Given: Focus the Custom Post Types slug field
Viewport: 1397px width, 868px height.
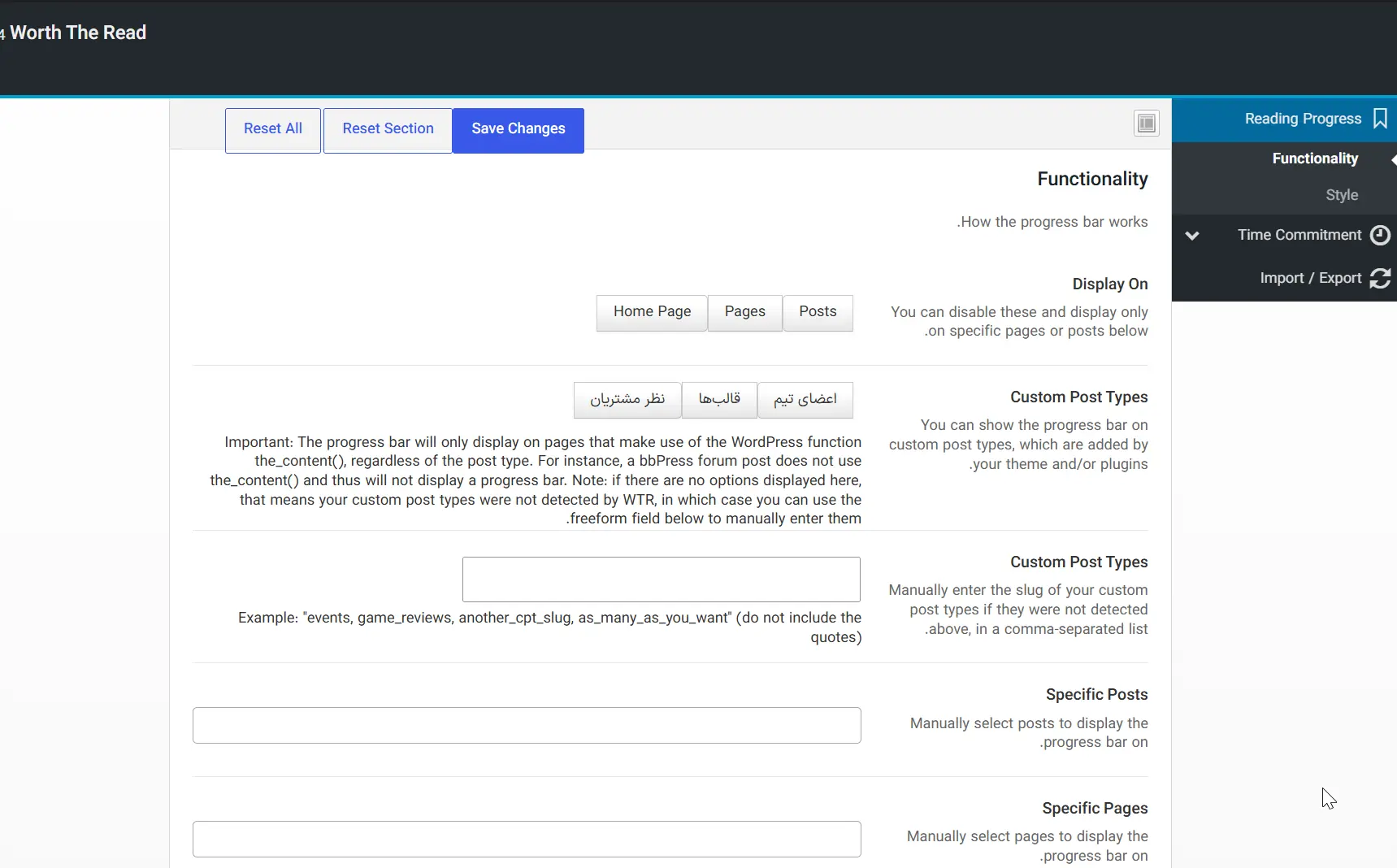Looking at the screenshot, I should (x=662, y=579).
